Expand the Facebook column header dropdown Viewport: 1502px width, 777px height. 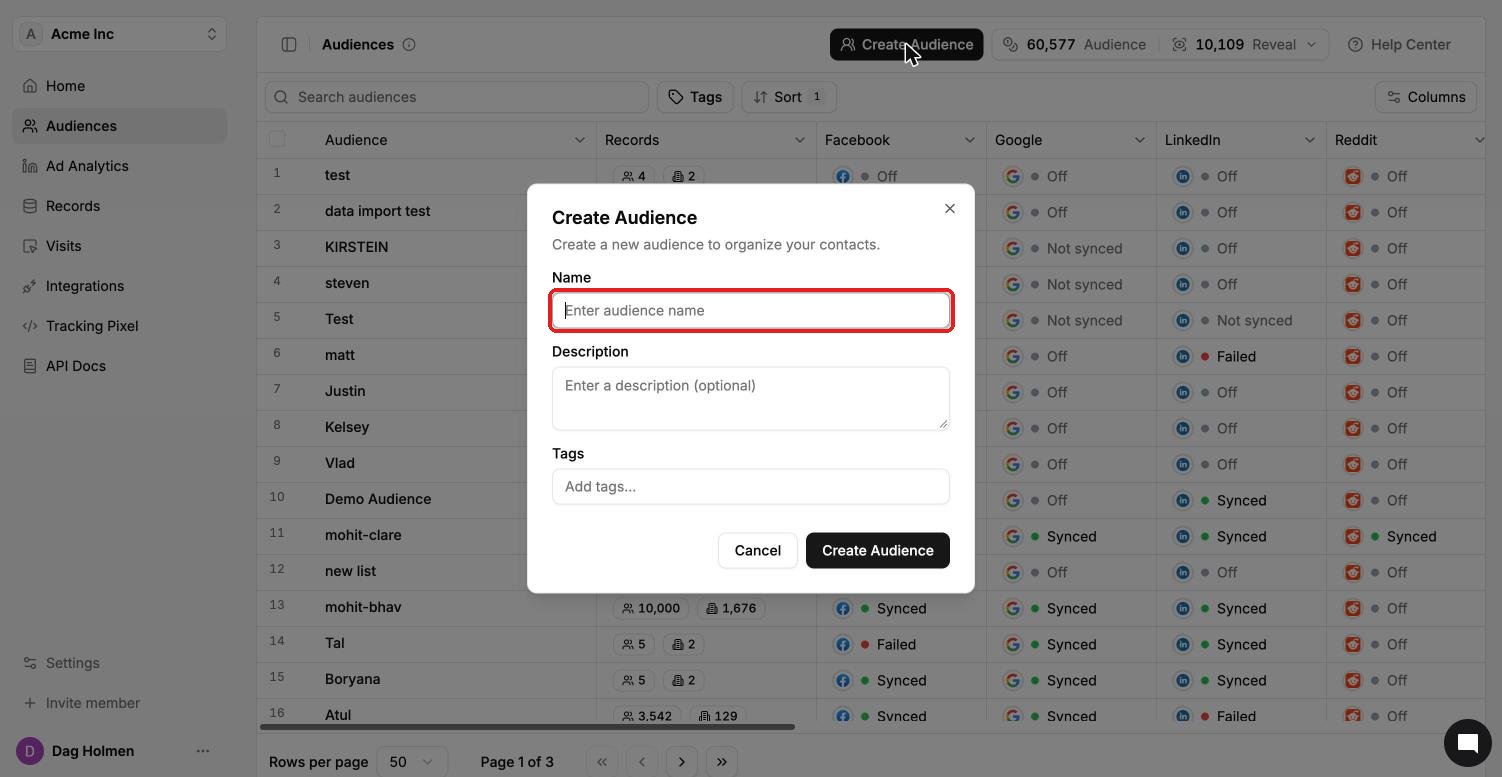[970, 140]
